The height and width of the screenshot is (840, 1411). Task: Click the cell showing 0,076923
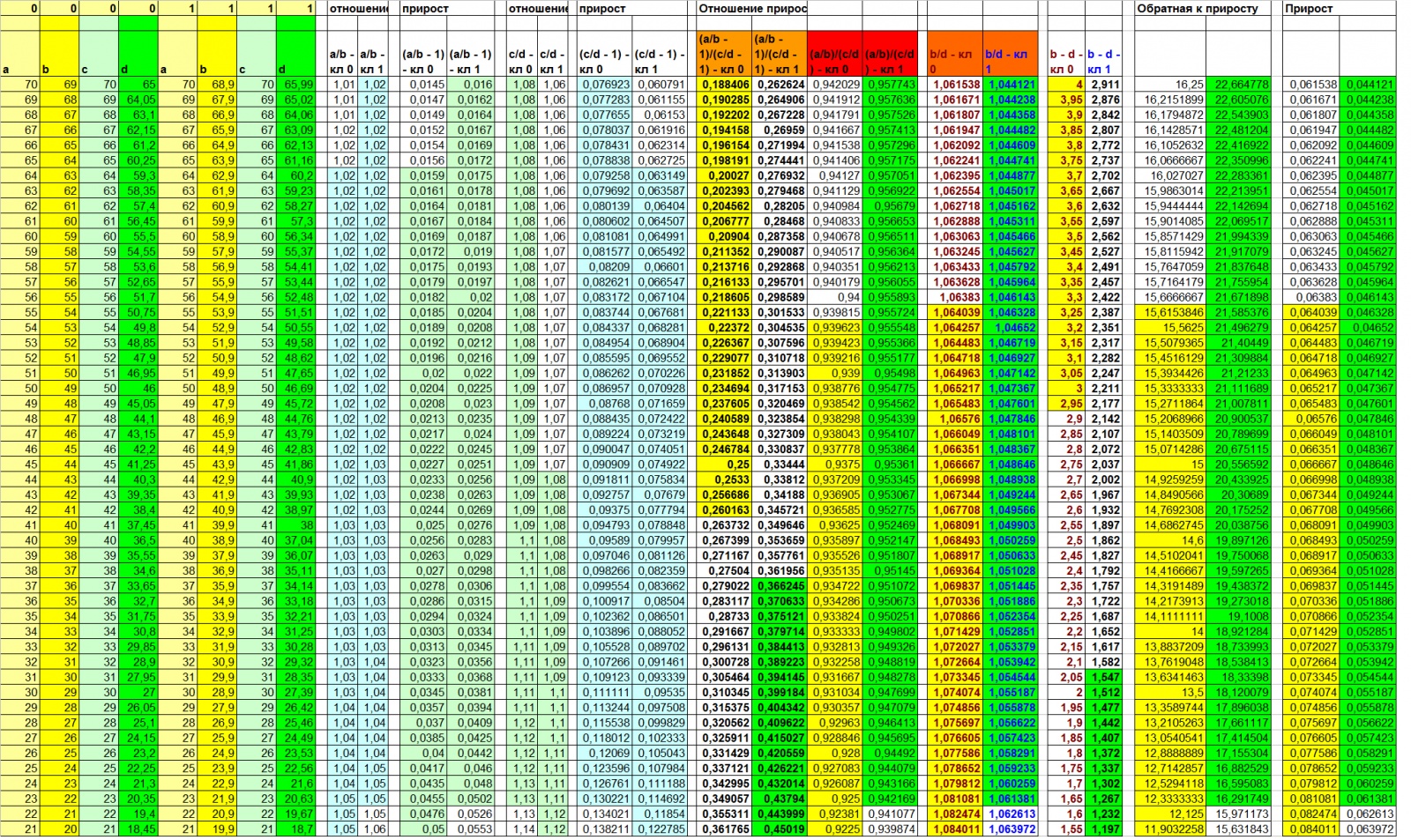606,85
